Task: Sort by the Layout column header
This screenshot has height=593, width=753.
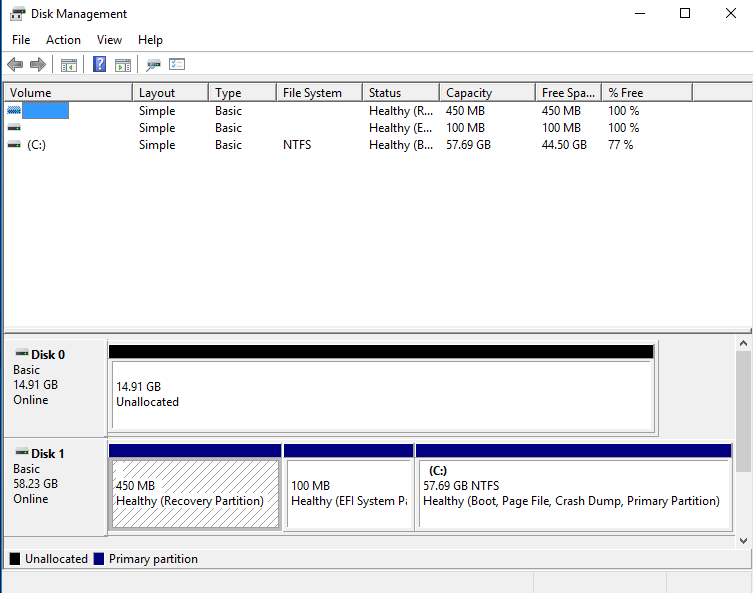Action: click(170, 93)
